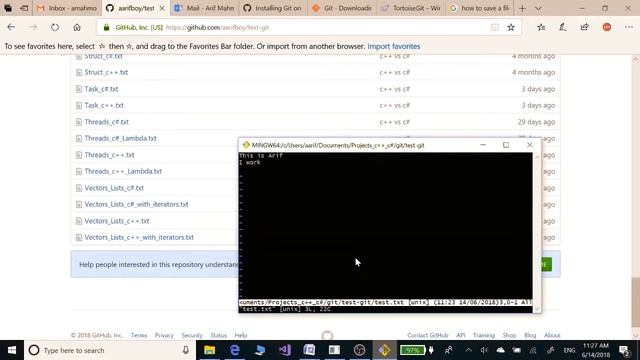Open the Threads_c++_Lambda.txt file
Viewport: 640px width, 360px height.
point(123,171)
